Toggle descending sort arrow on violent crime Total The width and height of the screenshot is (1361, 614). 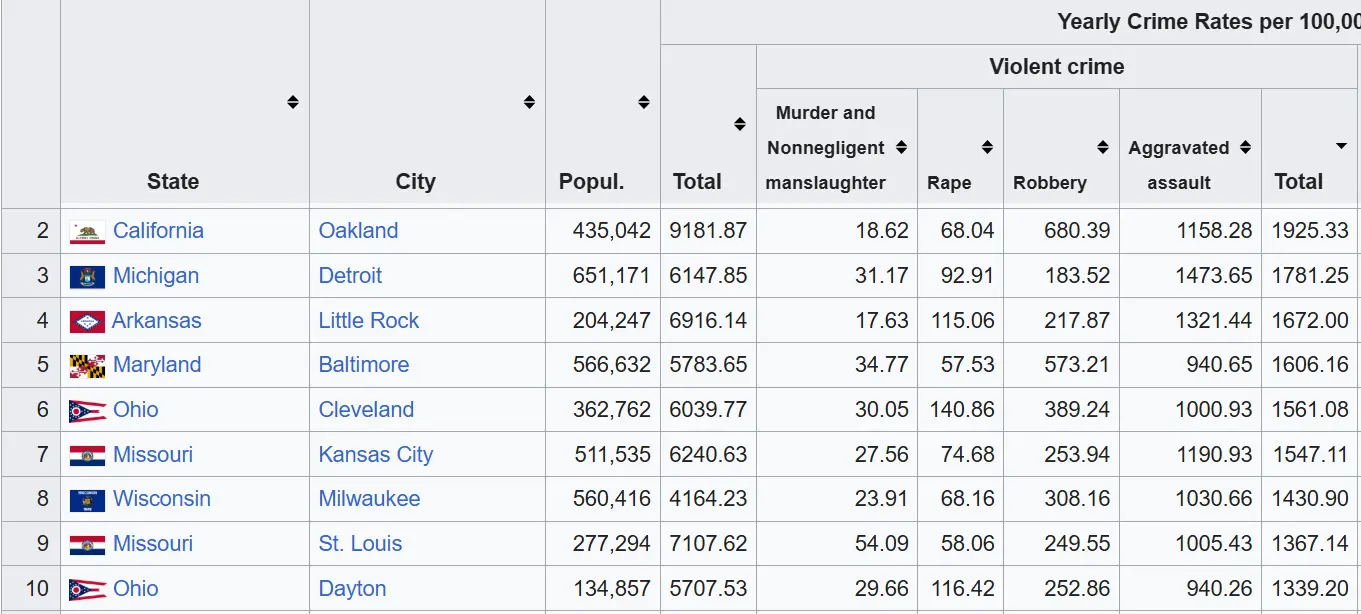(1341, 147)
